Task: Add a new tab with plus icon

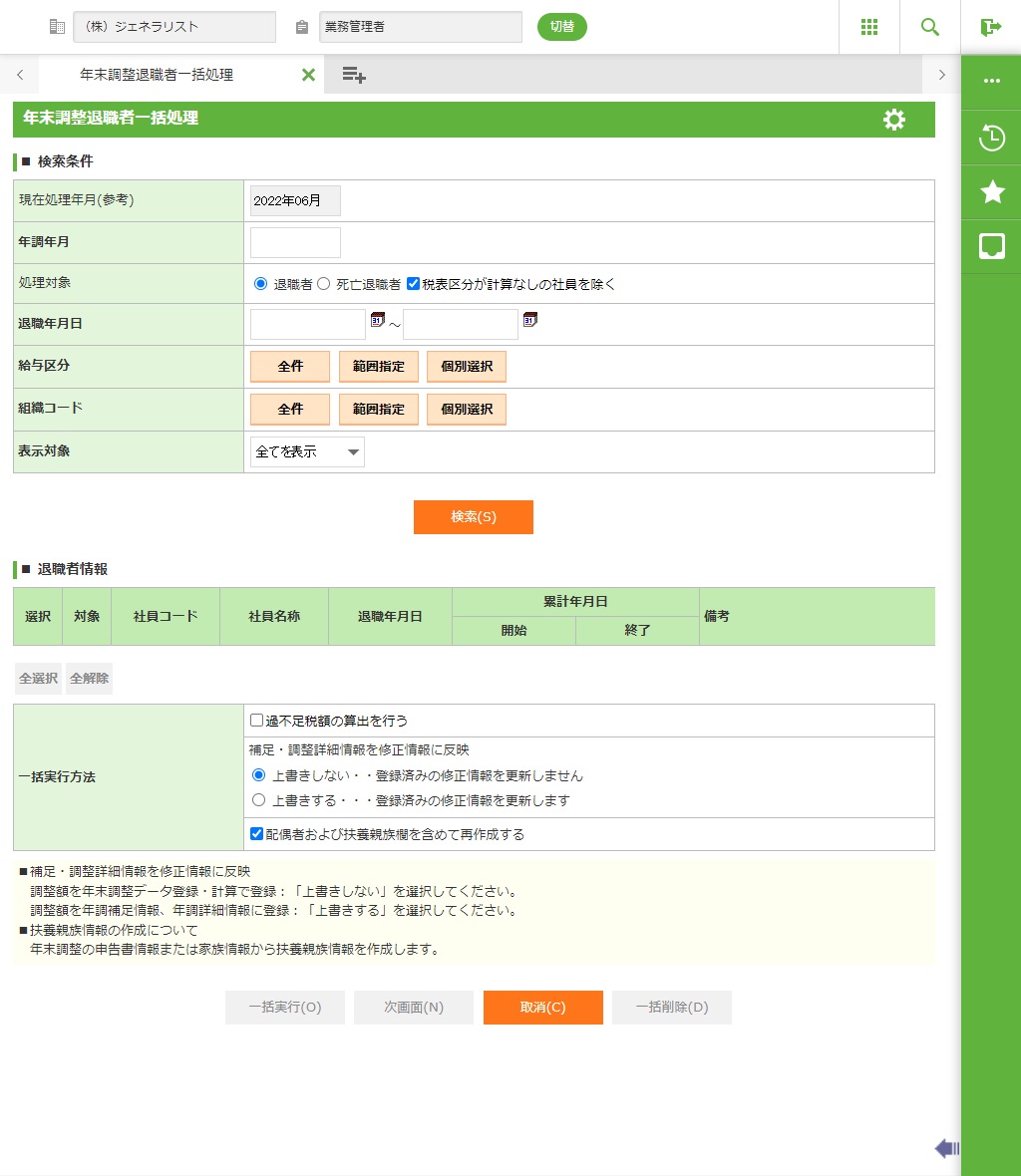Action: point(354,75)
